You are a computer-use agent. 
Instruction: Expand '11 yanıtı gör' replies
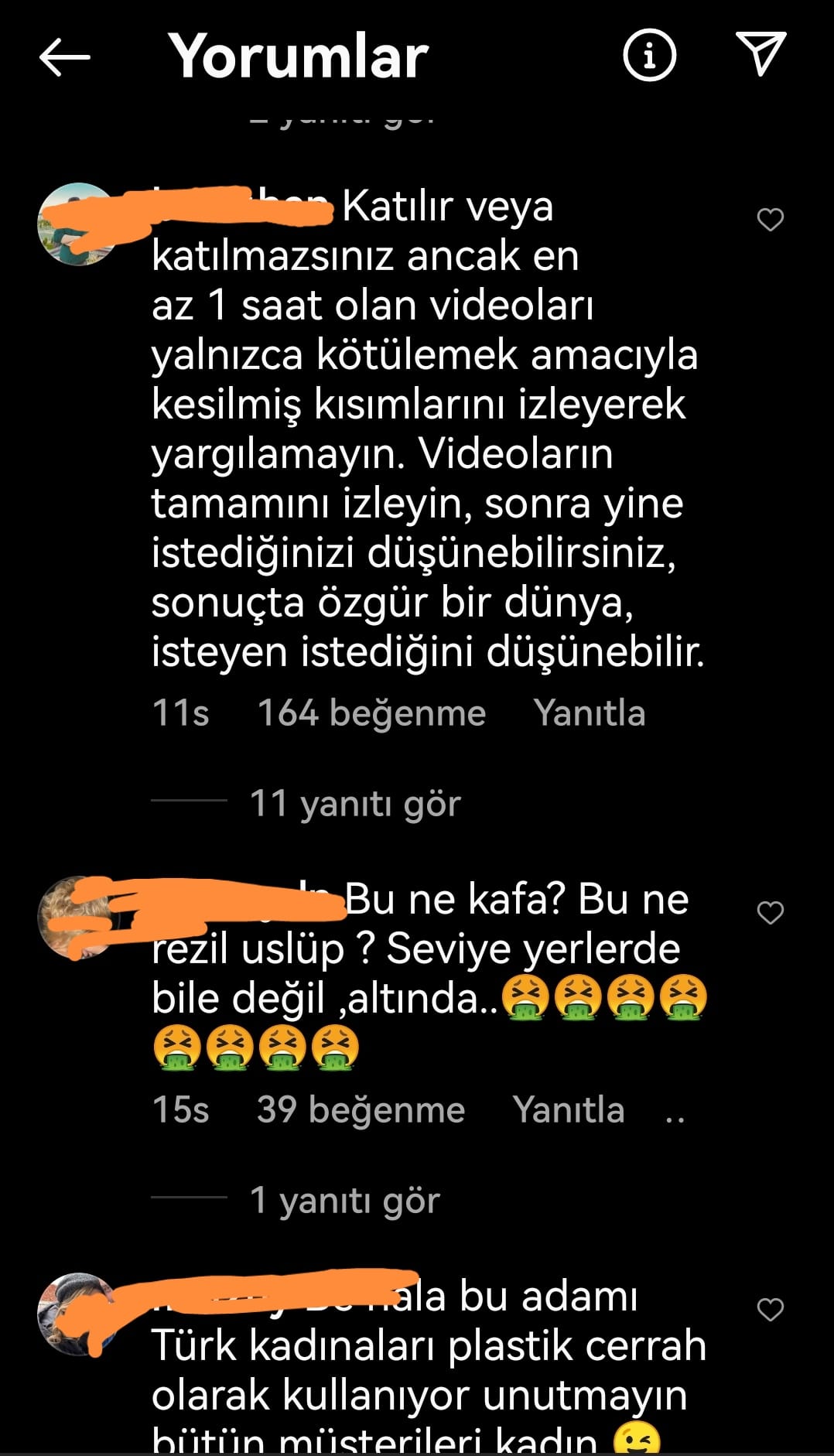coord(355,804)
